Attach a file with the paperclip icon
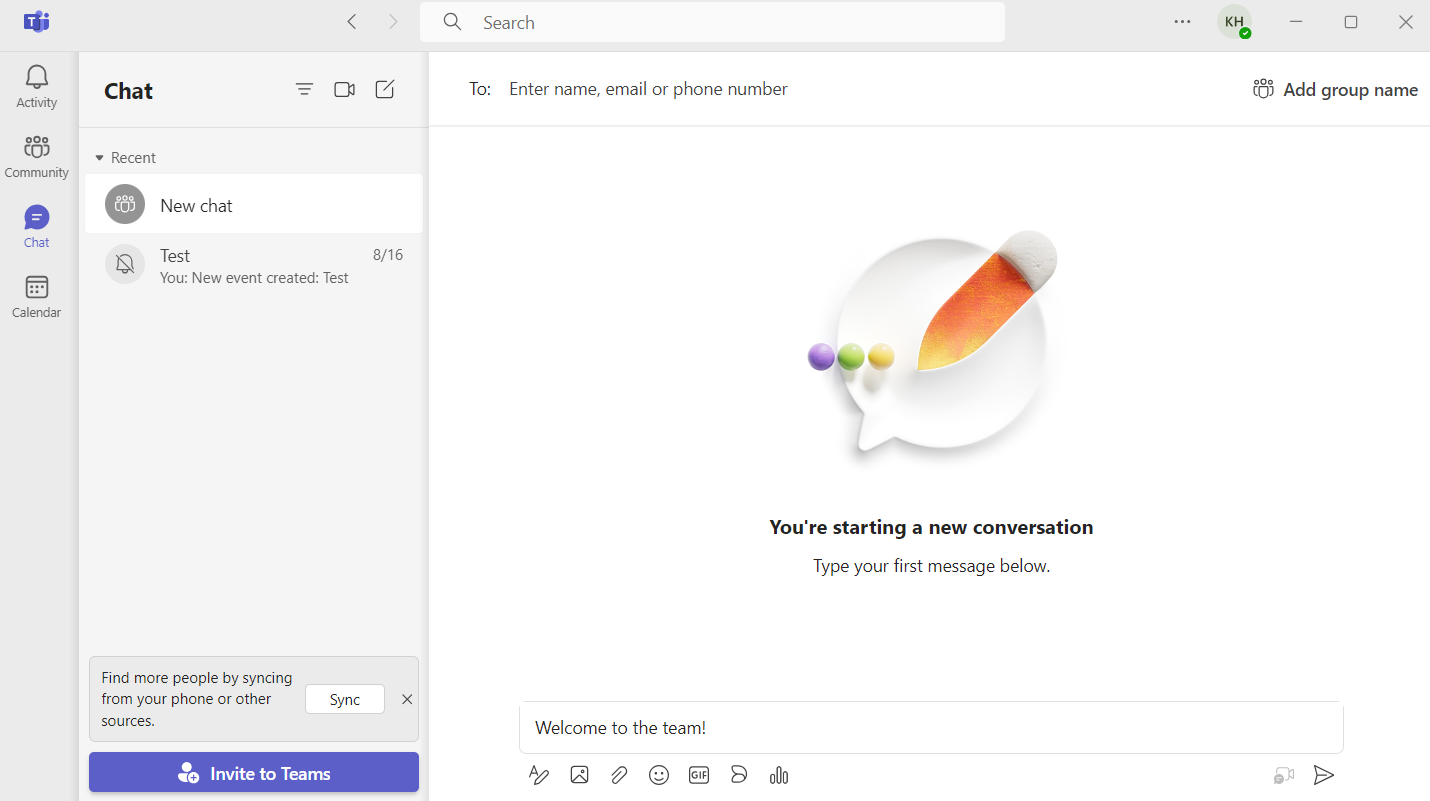 point(619,775)
